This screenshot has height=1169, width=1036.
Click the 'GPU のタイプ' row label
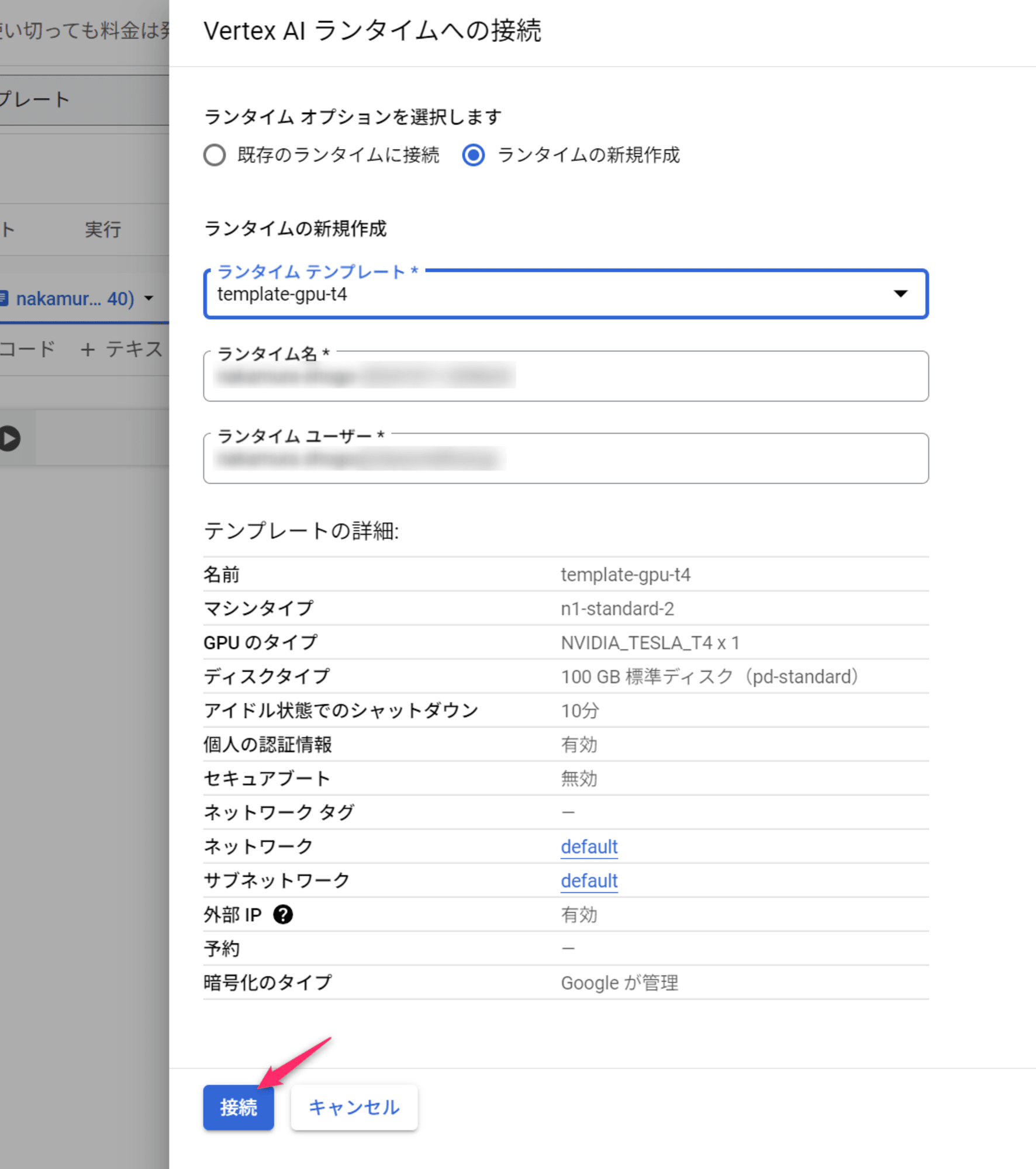point(261,642)
